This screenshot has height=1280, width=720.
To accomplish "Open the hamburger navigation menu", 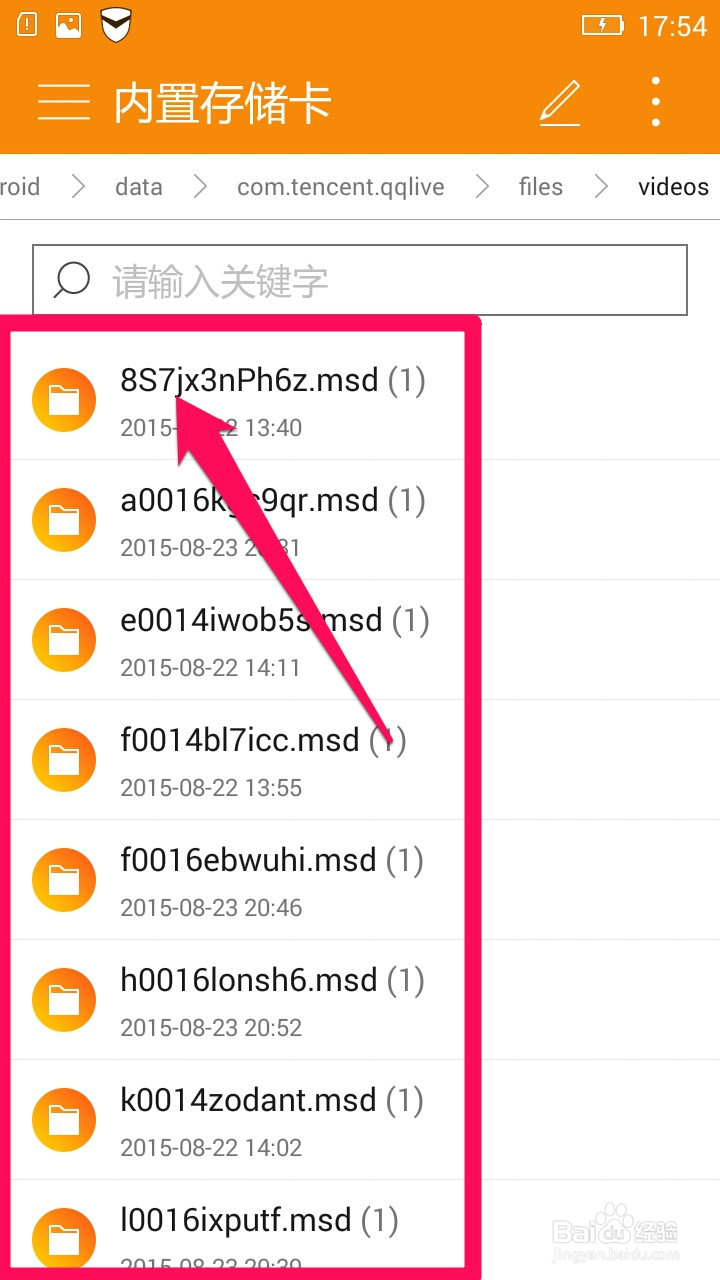I will 64,102.
